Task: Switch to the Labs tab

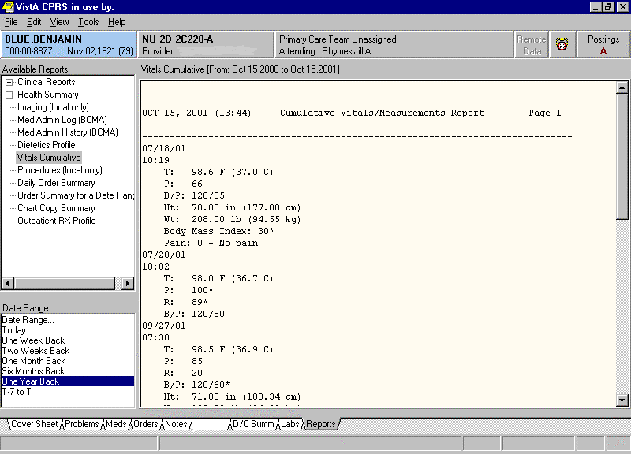Action: 290,424
